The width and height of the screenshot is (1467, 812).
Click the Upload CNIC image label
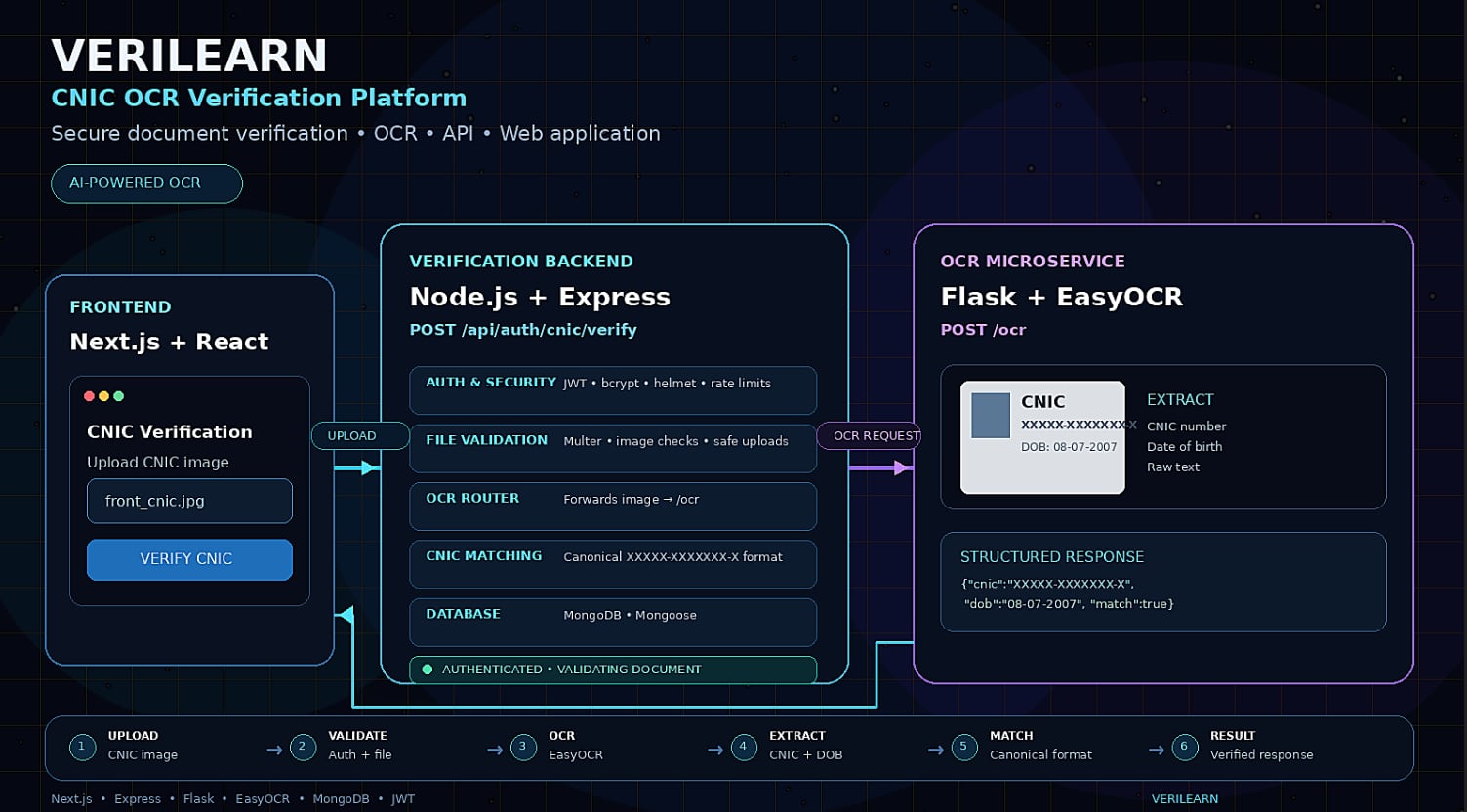pos(158,463)
